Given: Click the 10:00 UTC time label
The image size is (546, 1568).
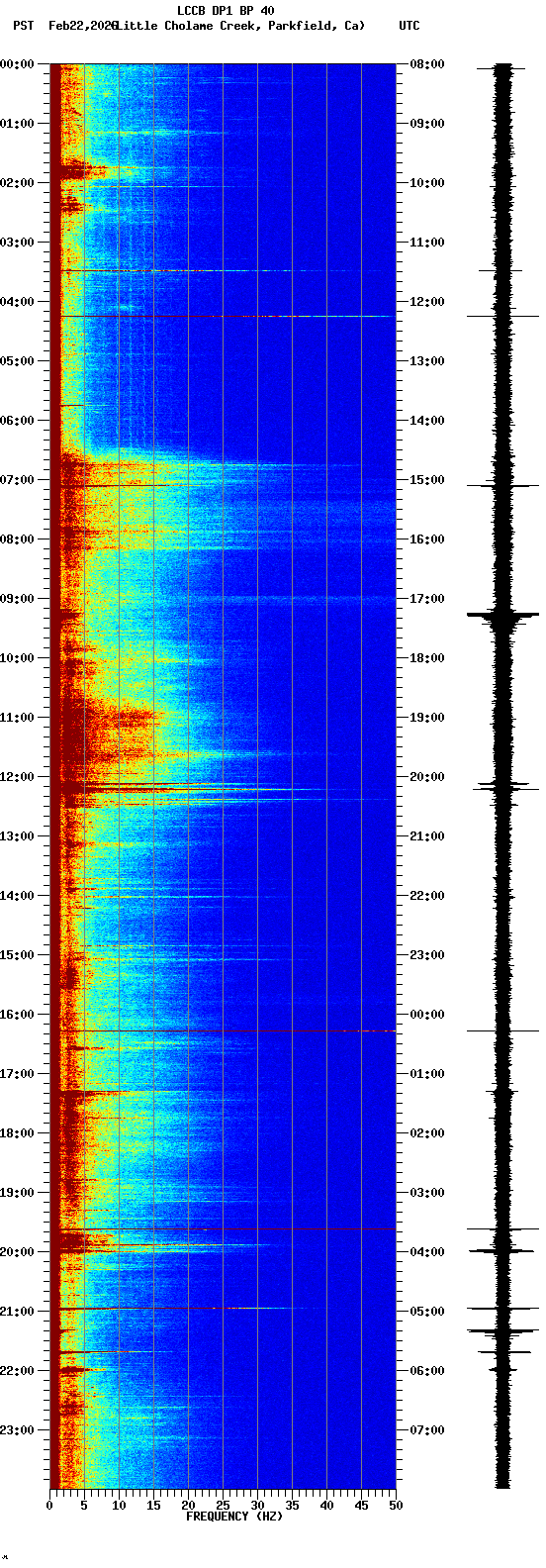Looking at the screenshot, I should click(x=427, y=183).
